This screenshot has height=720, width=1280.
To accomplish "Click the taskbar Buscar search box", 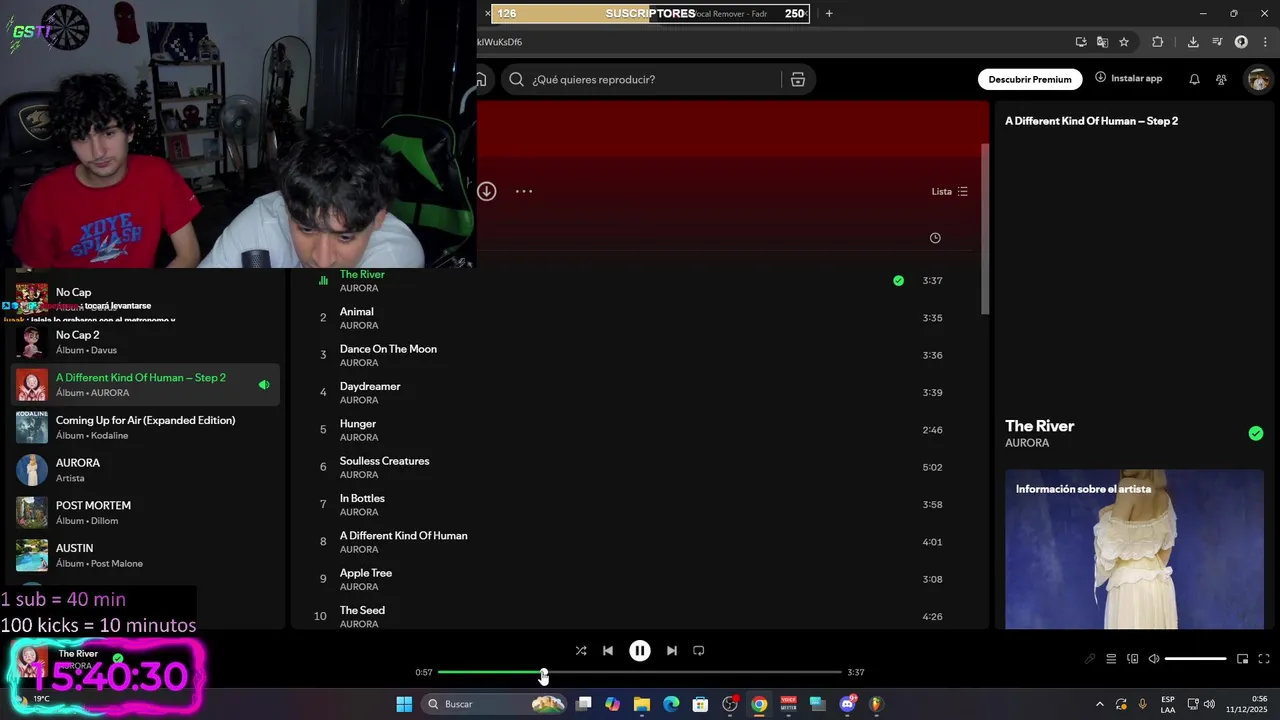I will 496,704.
